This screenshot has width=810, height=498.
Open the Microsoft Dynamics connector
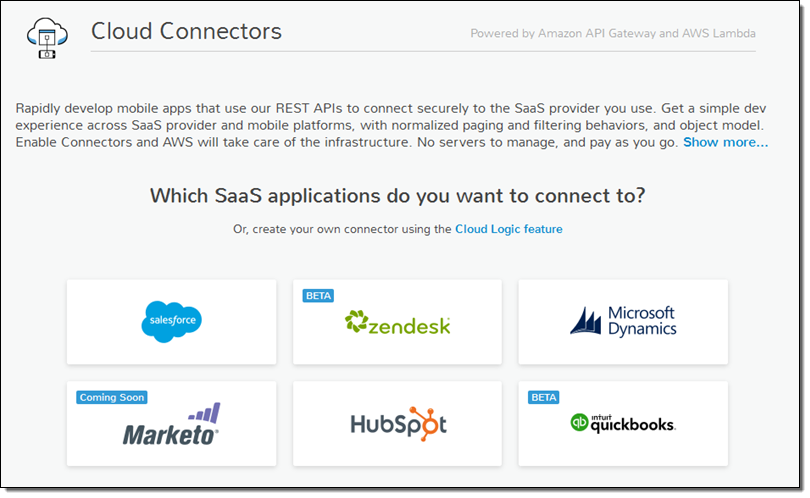tap(622, 322)
